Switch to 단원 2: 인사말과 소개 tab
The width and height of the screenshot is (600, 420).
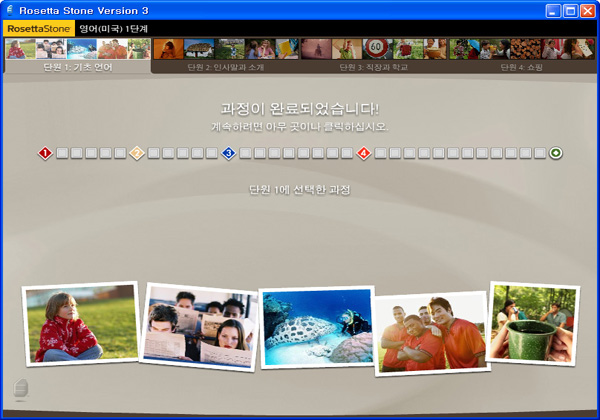tap(226, 55)
